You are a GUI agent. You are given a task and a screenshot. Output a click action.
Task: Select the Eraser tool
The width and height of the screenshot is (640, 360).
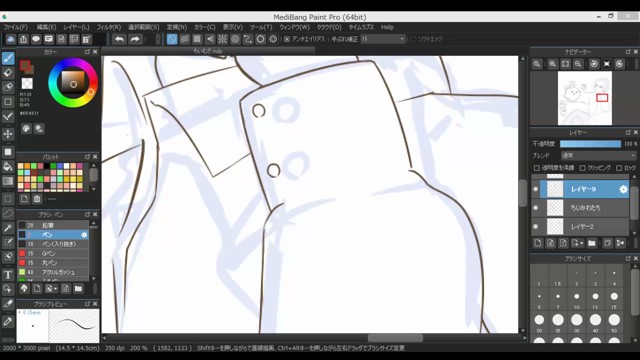point(8,73)
